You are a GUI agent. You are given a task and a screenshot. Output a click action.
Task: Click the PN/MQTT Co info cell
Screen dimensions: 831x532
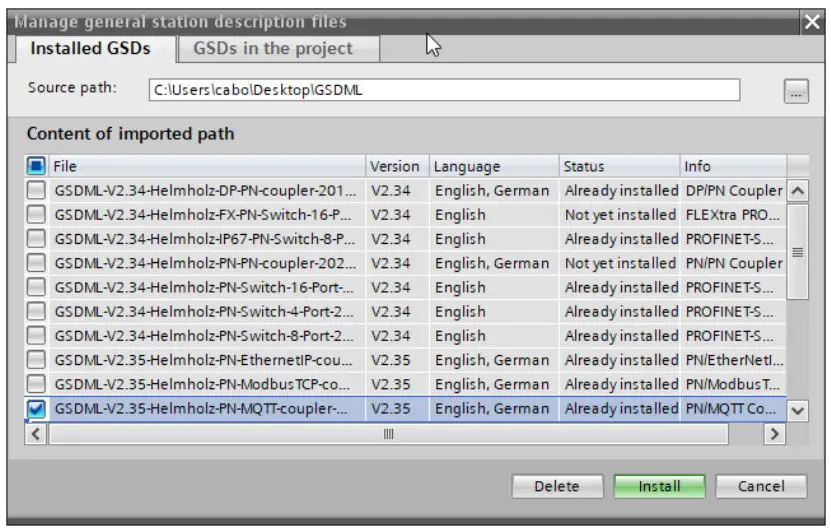click(x=731, y=409)
